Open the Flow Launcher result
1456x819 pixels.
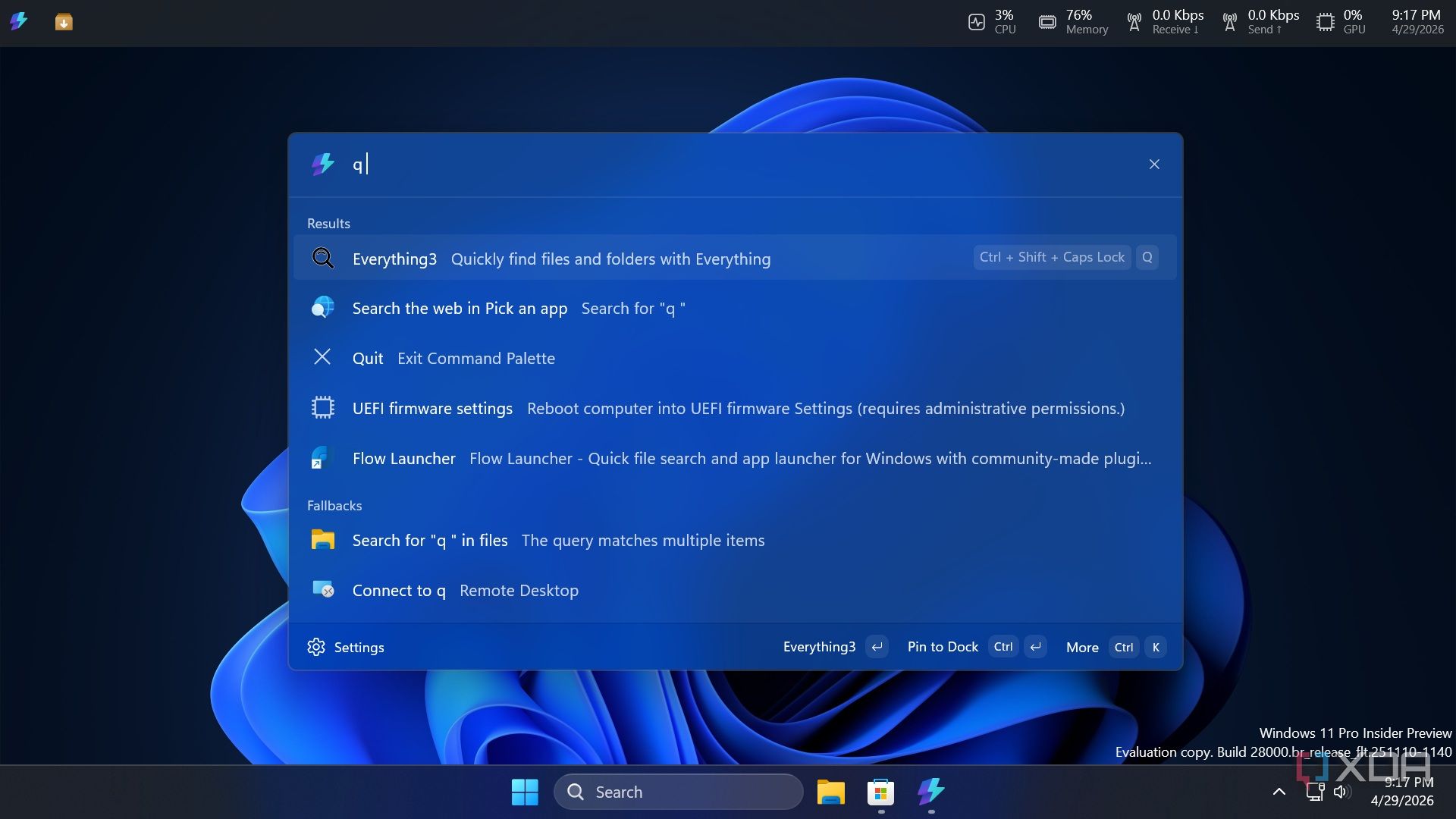click(735, 458)
